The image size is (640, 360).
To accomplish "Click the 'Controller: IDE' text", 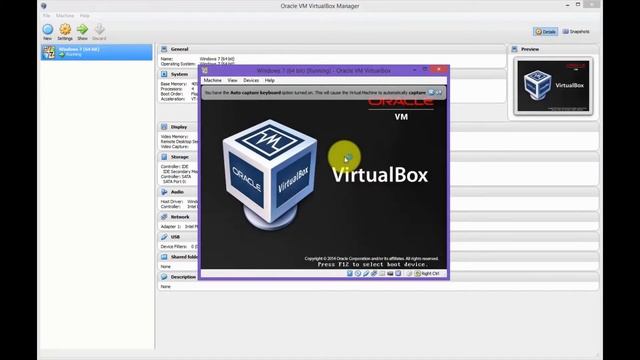I will click(174, 167).
